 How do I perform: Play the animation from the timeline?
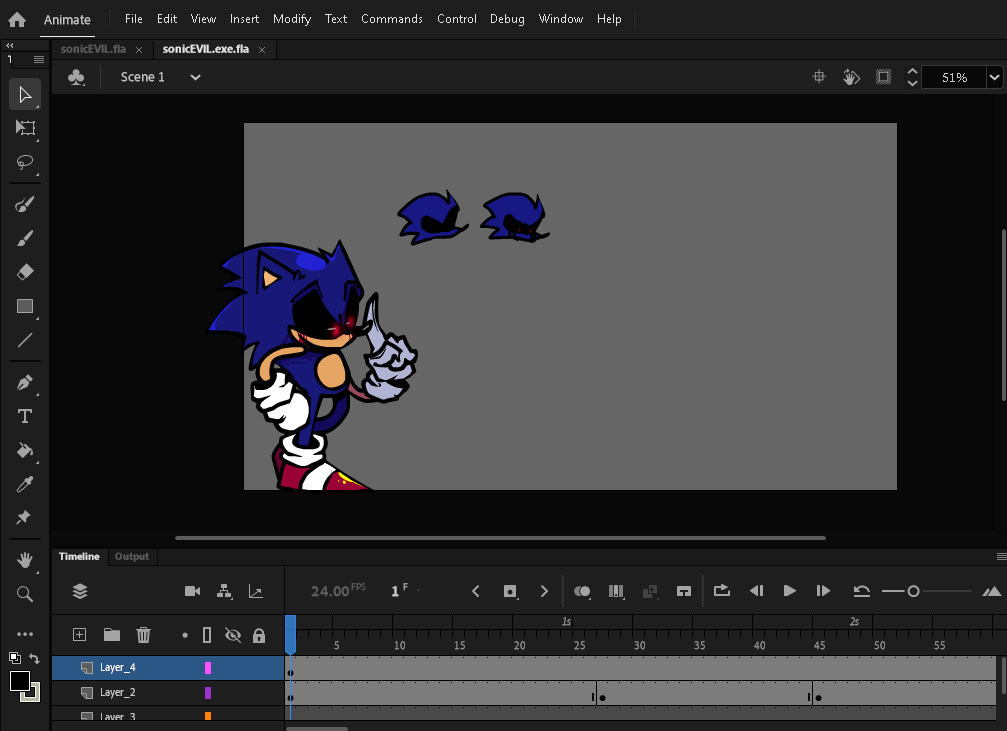point(789,591)
